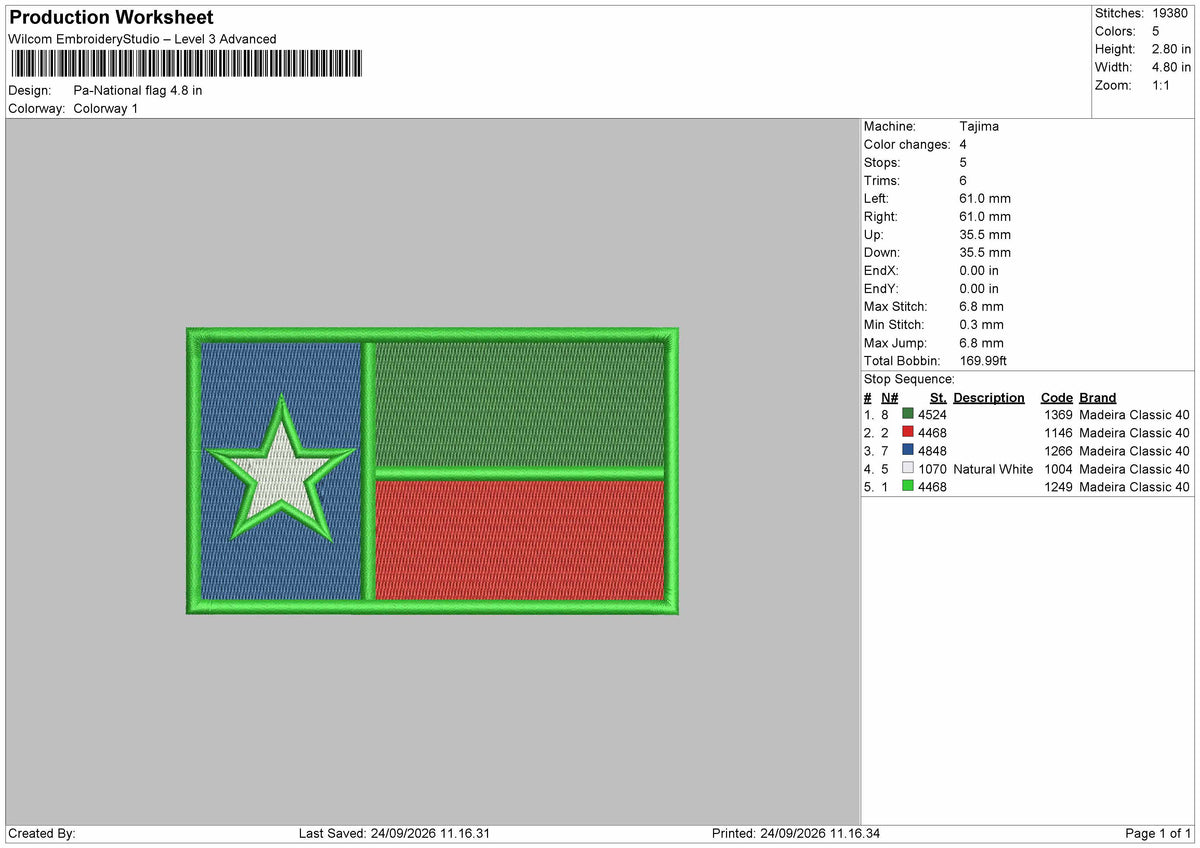Image resolution: width=1200 pixels, height=848 pixels.
Task: Click the 'Natural White' description
Action: [x=993, y=468]
